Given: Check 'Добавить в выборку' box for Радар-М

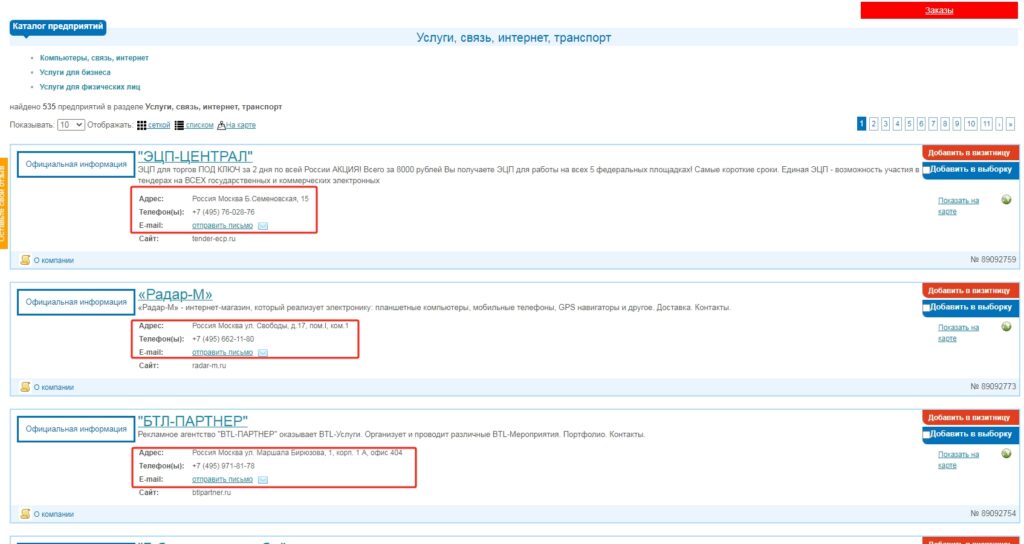Looking at the screenshot, I should click(928, 308).
